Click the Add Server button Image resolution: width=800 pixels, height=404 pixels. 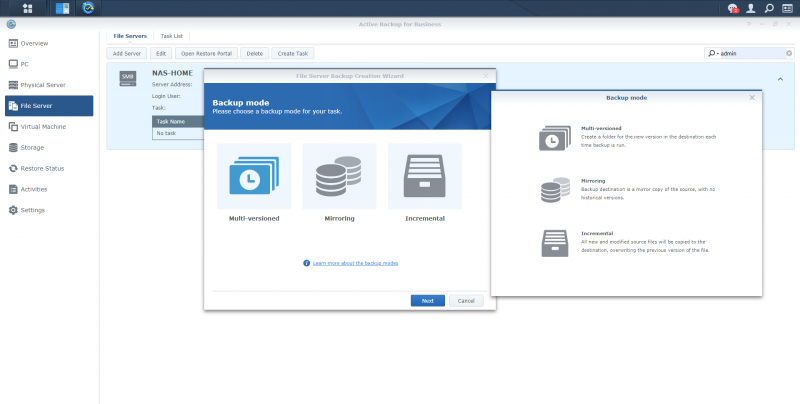coord(127,54)
